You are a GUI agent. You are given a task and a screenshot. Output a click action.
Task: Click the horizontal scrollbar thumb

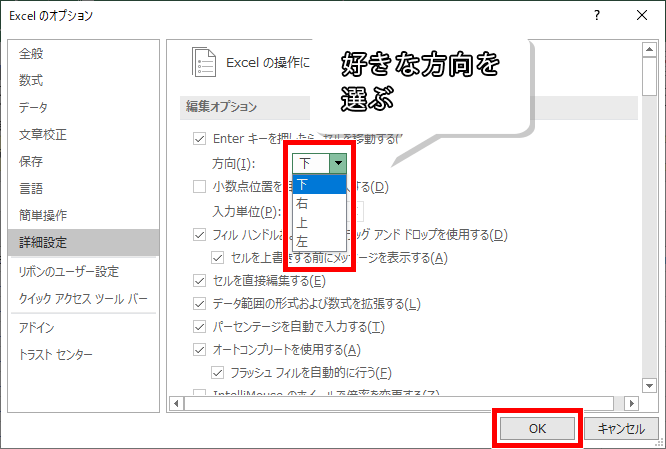[x=399, y=403]
